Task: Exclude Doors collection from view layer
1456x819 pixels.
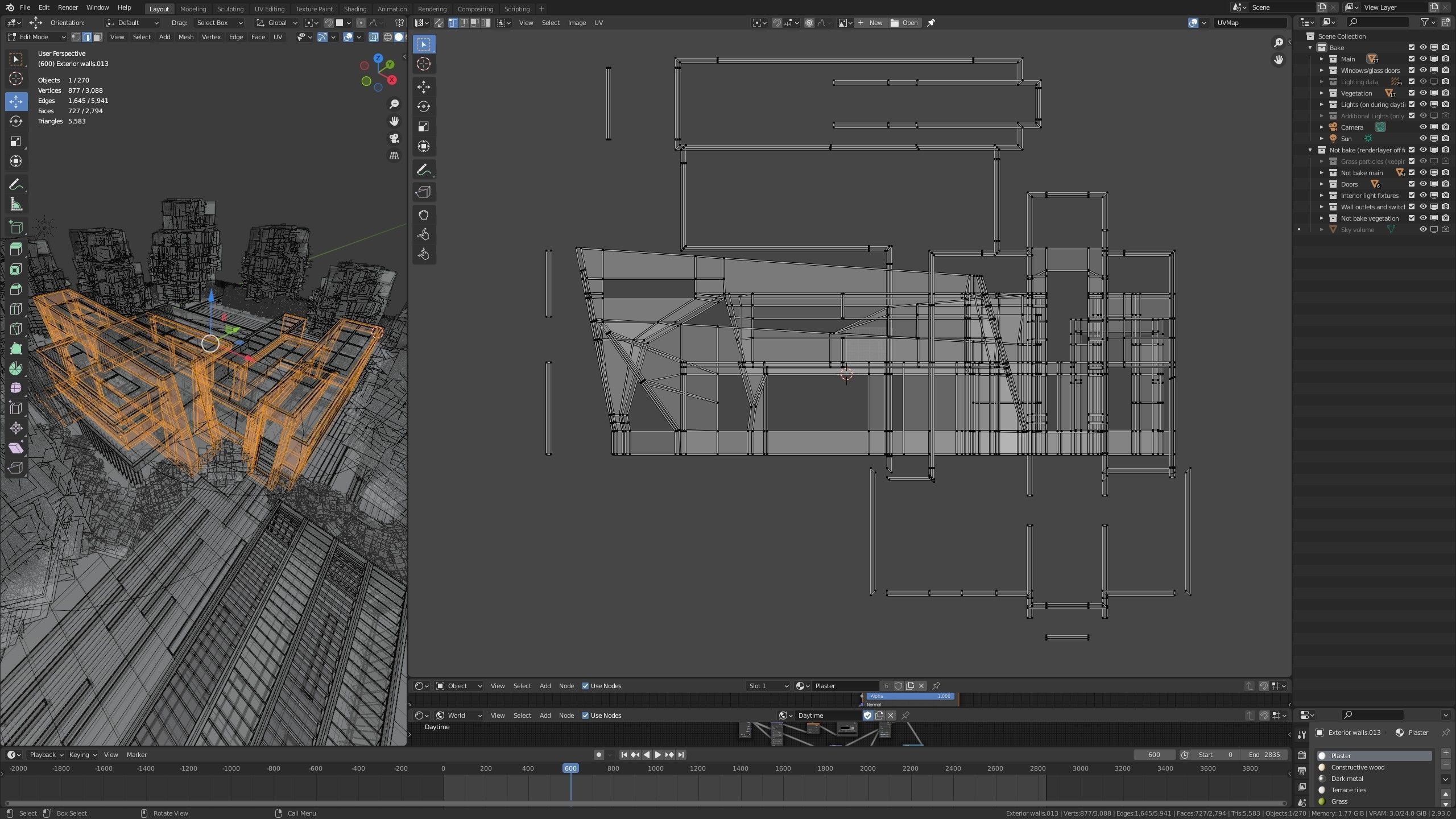Action: point(1412,184)
